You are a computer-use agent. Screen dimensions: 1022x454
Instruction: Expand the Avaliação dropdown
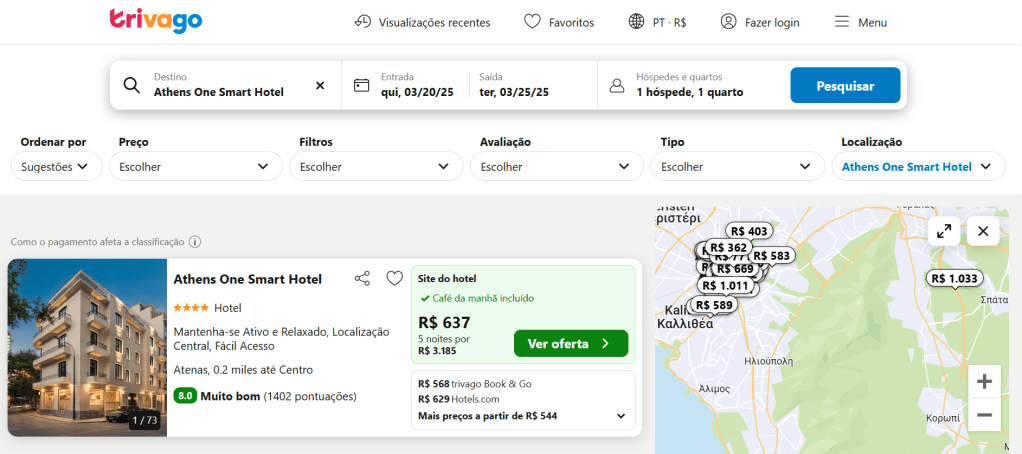[x=556, y=167]
